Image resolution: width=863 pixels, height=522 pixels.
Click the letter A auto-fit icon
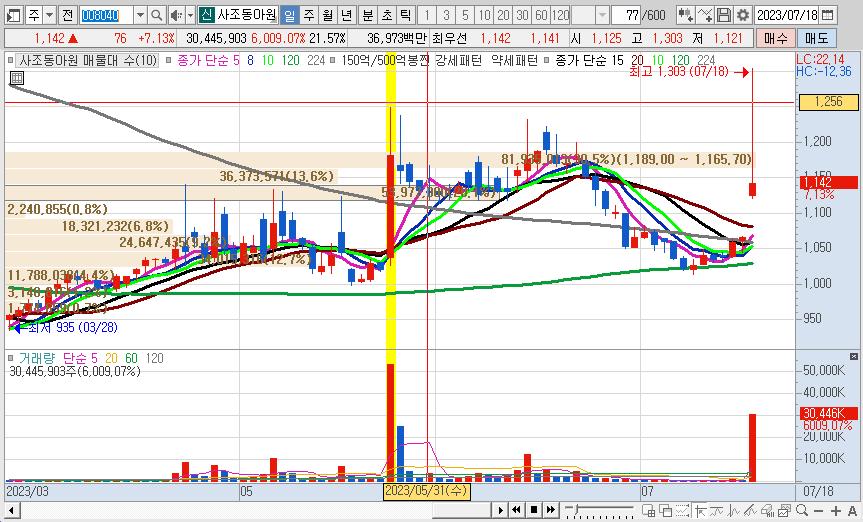(x=852, y=511)
